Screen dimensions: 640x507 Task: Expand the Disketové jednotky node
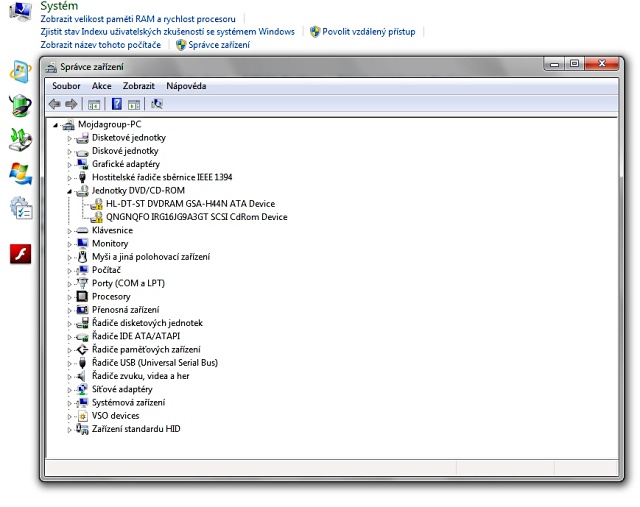69,138
